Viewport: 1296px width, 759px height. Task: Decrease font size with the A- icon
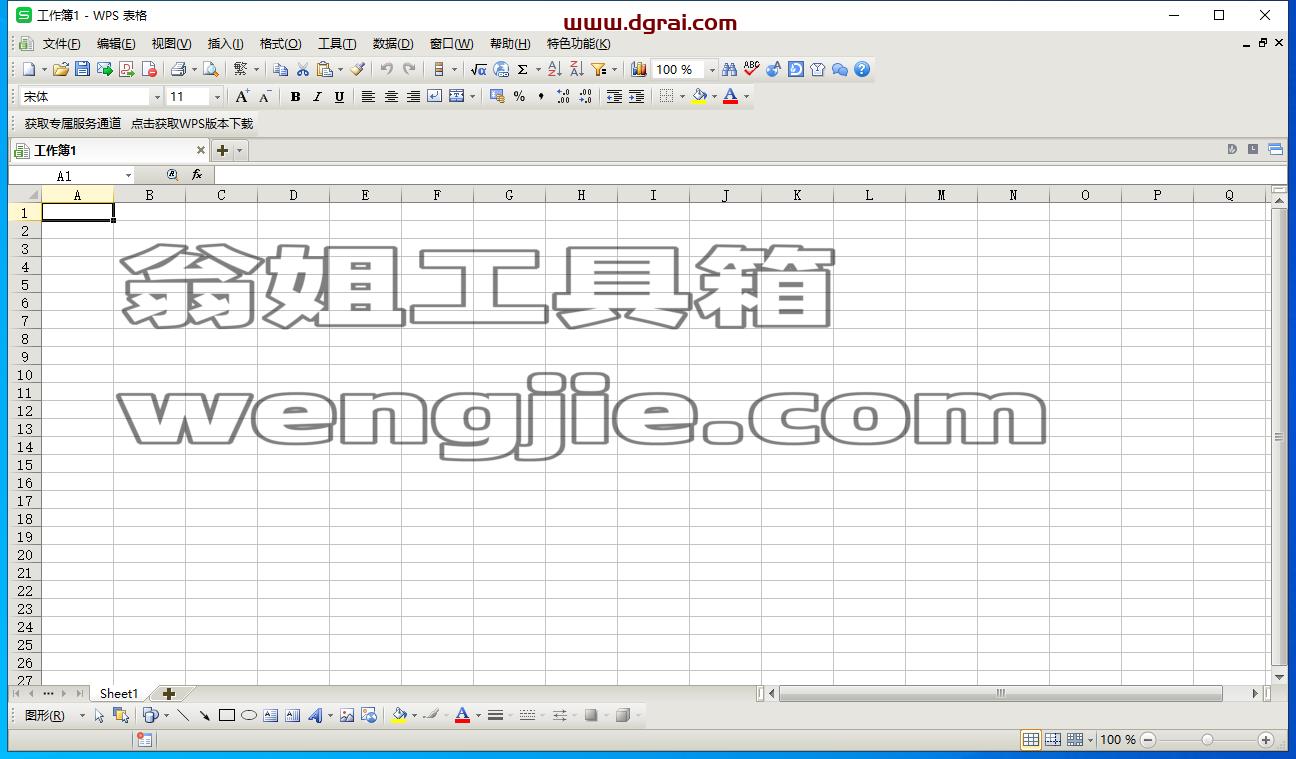[264, 97]
